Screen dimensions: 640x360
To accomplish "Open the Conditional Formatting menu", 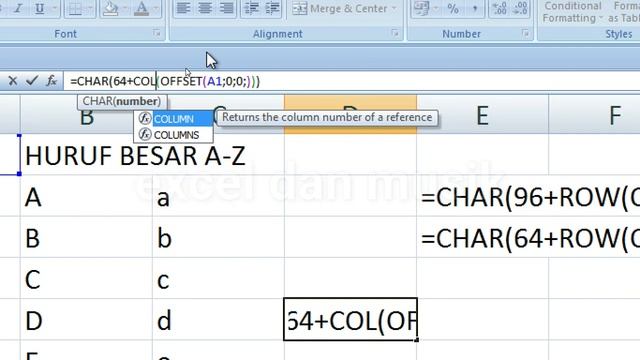I will (x=572, y=12).
